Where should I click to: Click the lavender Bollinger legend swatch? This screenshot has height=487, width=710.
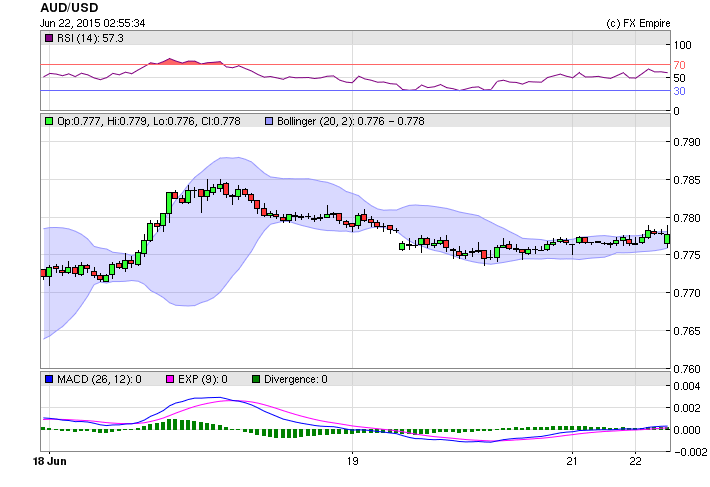point(269,121)
